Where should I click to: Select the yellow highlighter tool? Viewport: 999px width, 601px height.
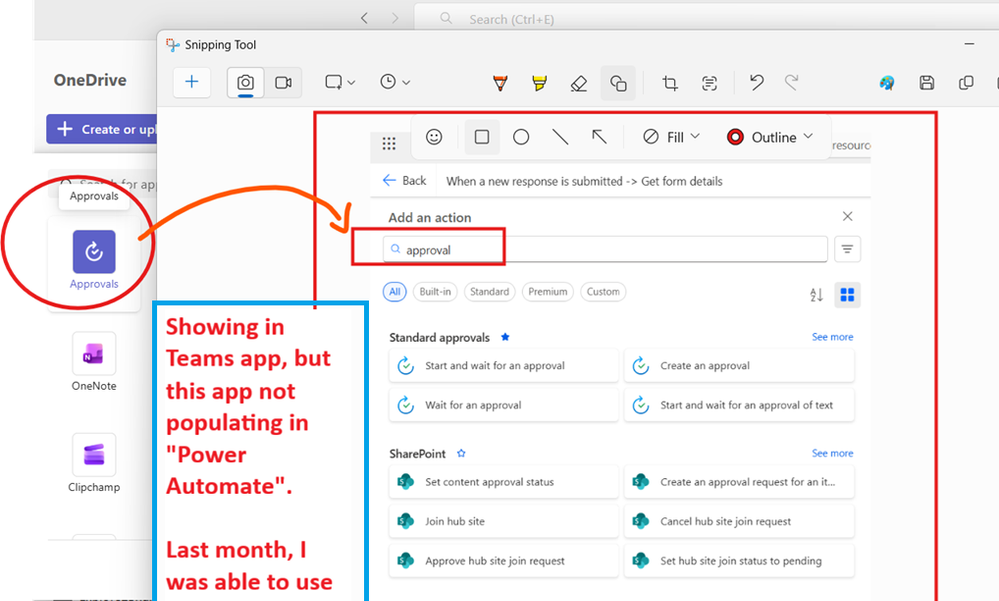539,83
